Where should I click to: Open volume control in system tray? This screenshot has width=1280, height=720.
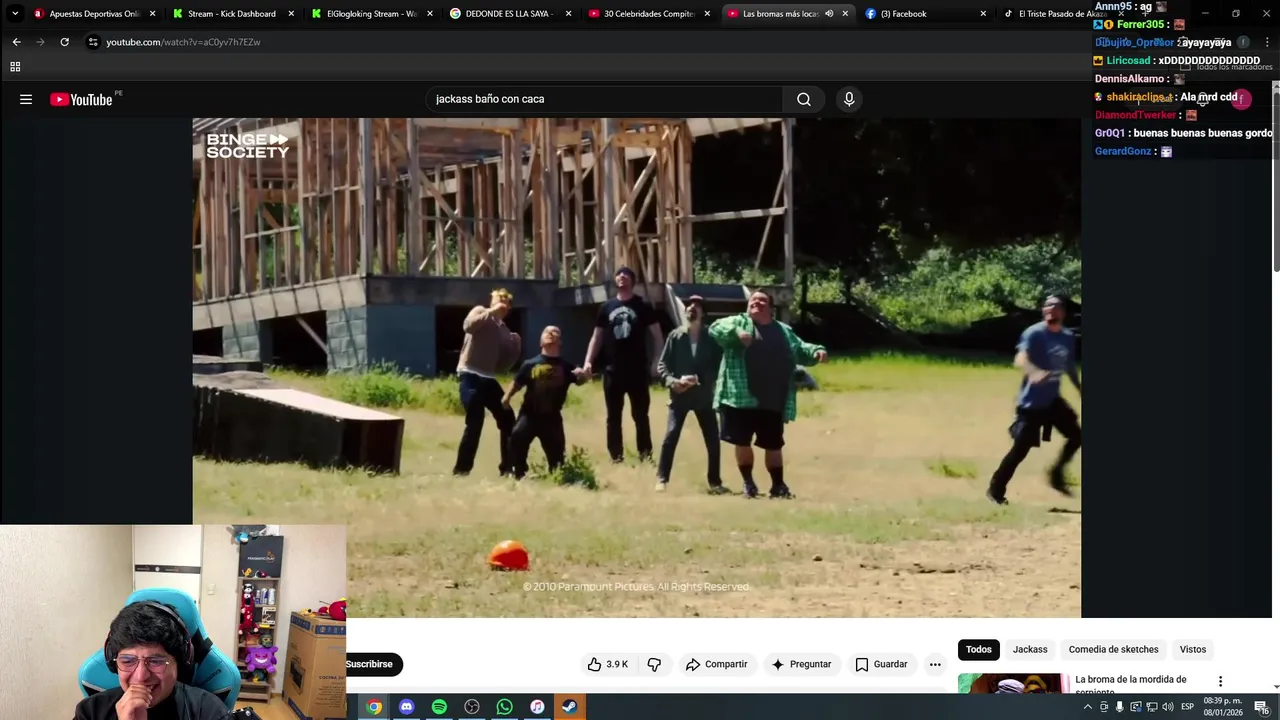tap(1166, 707)
